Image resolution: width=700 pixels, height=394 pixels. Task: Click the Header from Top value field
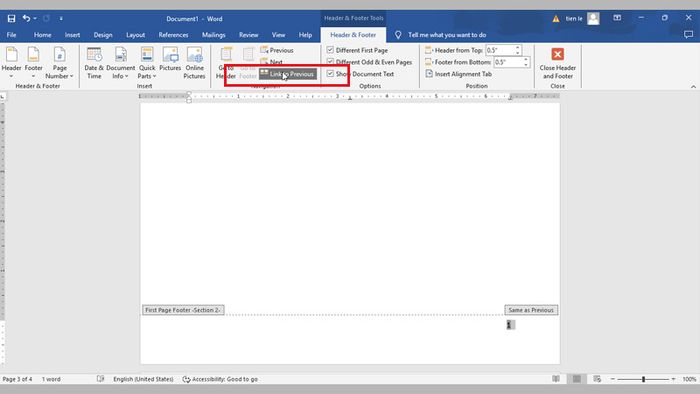(x=500, y=50)
